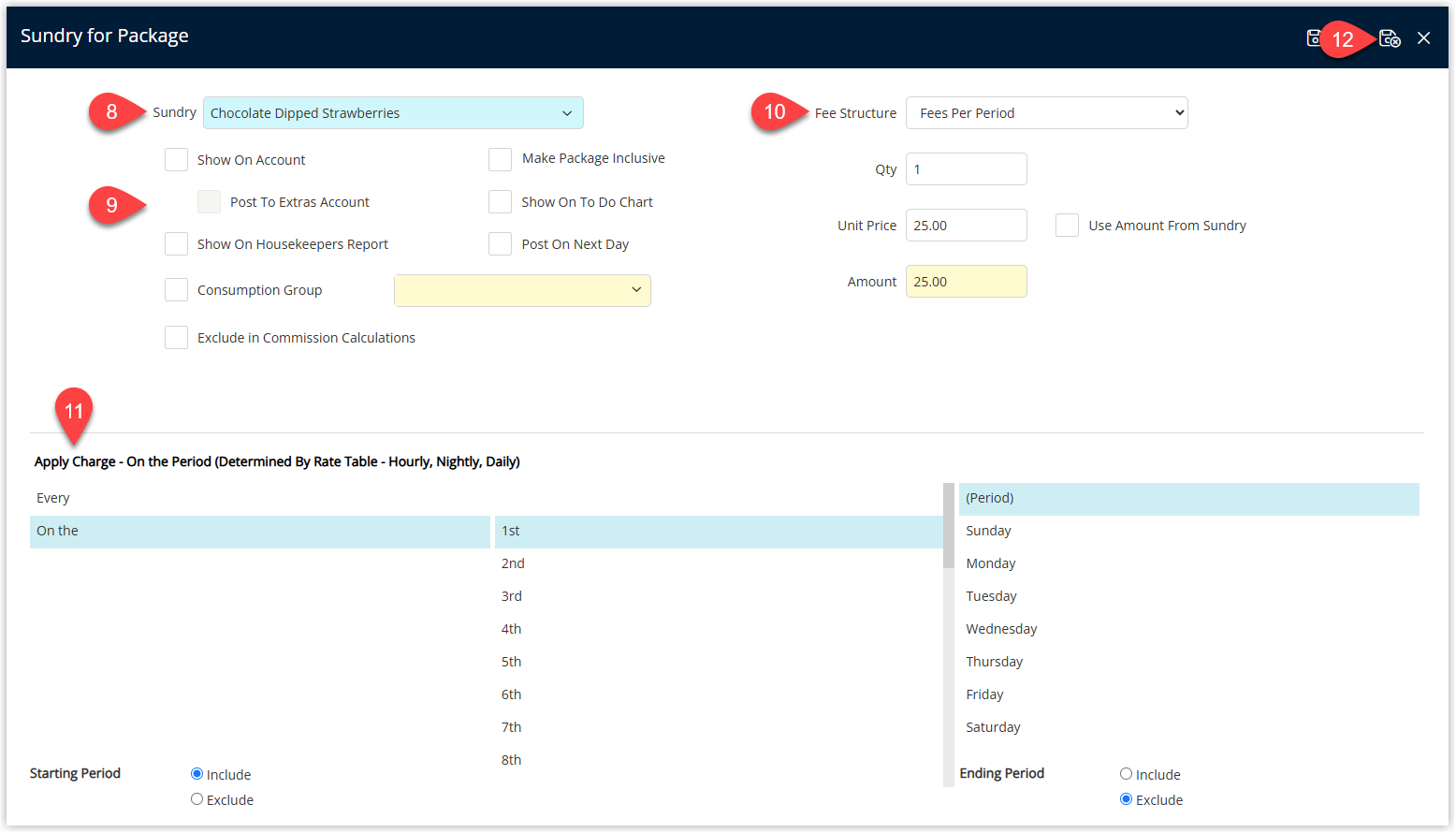Viewport: 1456px width, 833px height.
Task: Tick Use Amount From Sundry
Action: [1067, 226]
